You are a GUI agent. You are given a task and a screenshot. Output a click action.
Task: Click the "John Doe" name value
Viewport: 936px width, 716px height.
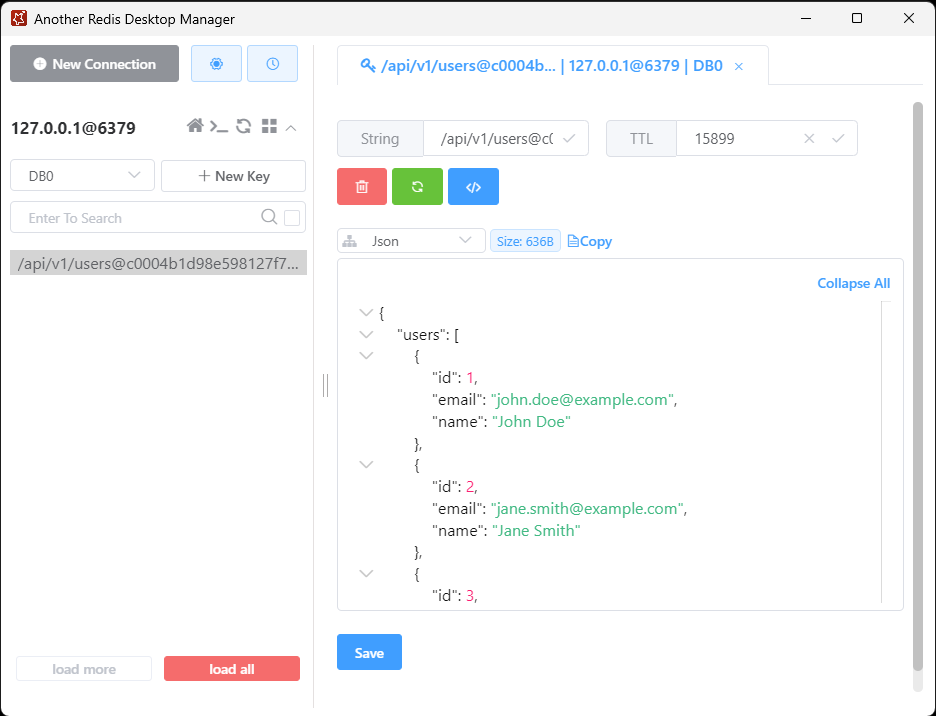(531, 422)
